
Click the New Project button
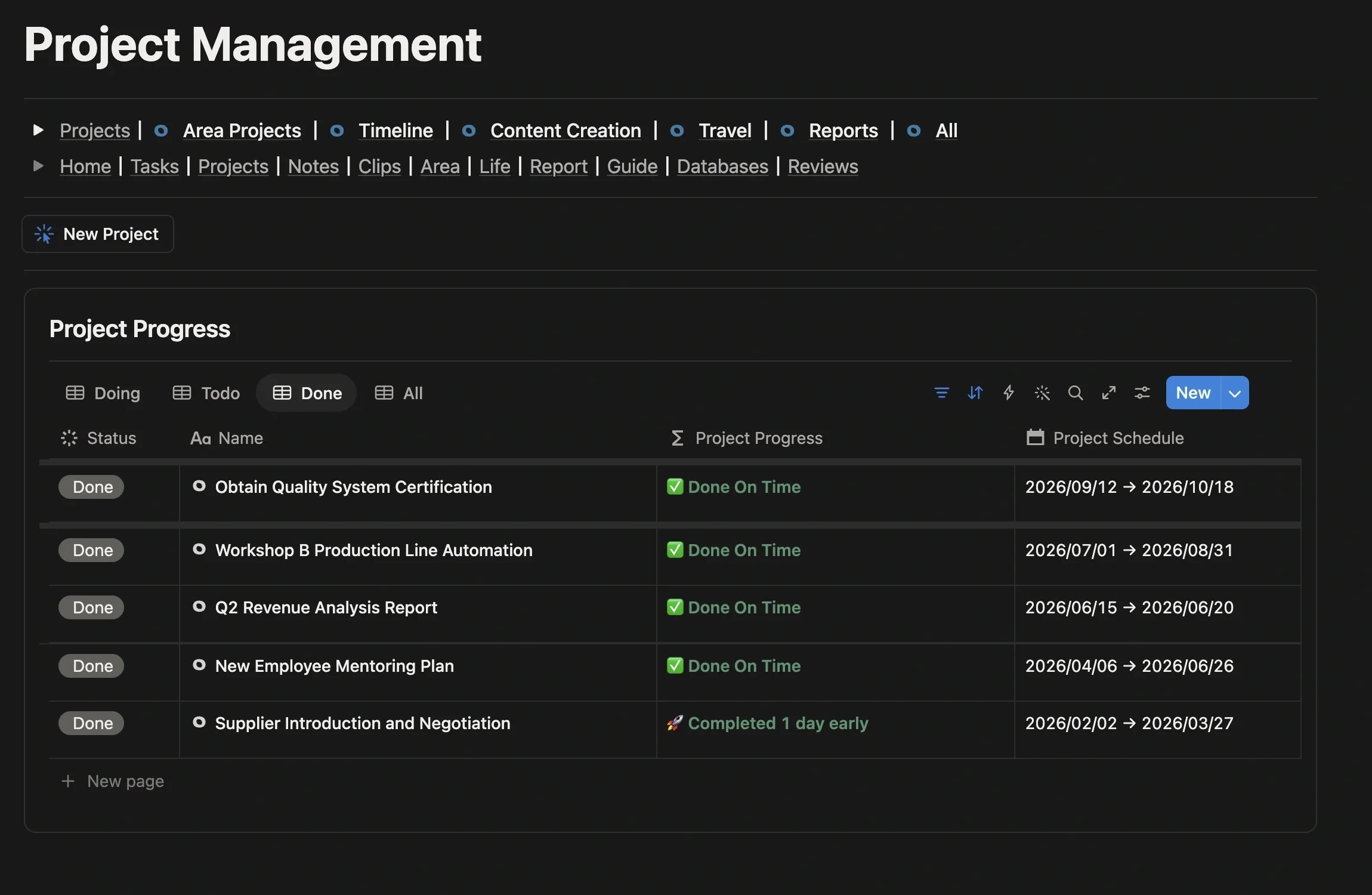pyautogui.click(x=98, y=234)
